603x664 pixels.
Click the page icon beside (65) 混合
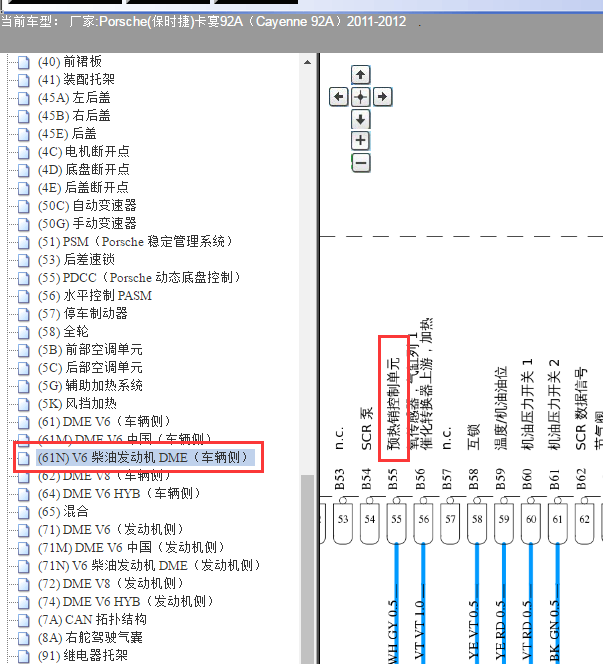coord(24,512)
